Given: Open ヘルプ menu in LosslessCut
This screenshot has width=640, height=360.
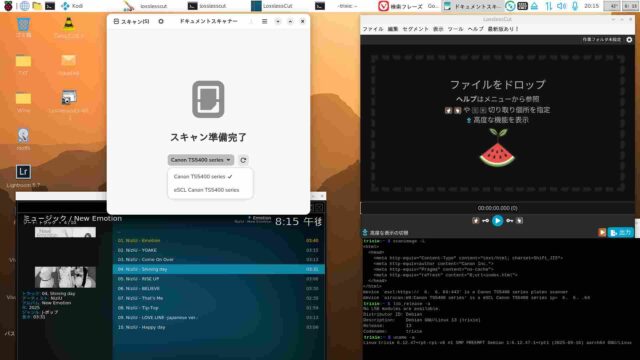Looking at the screenshot, I should (x=475, y=29).
